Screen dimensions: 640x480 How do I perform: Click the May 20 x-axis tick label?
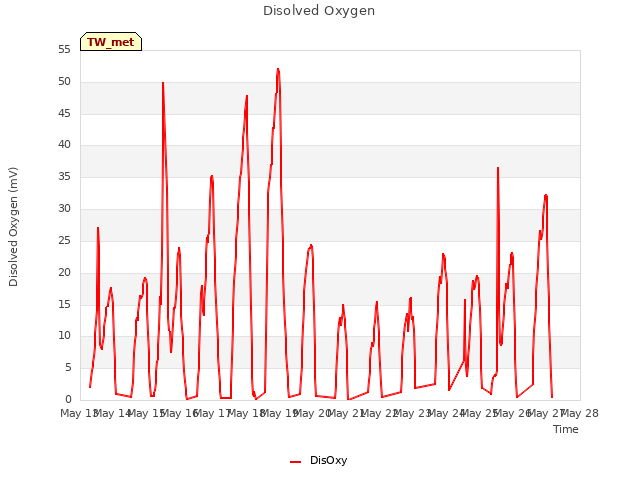(312, 414)
